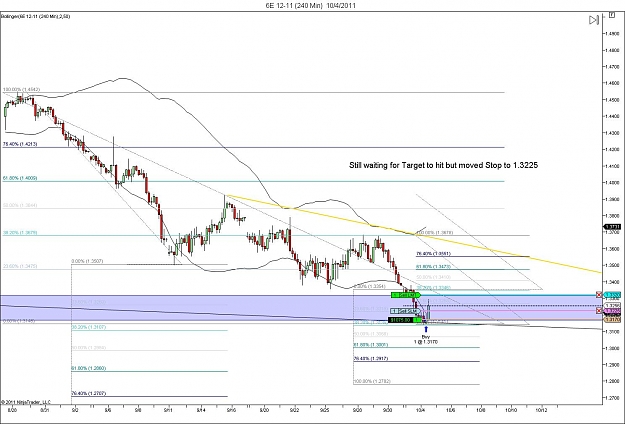
Task: Click the 10/4 date on time axis
Action: tap(421, 409)
